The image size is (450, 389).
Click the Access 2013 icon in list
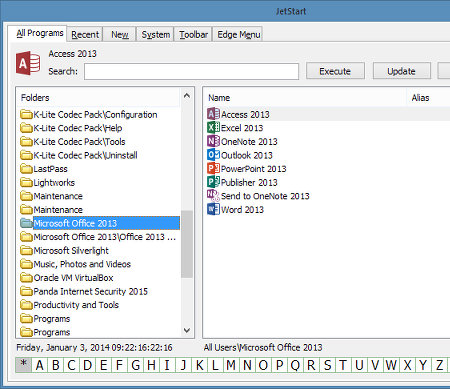(x=213, y=114)
